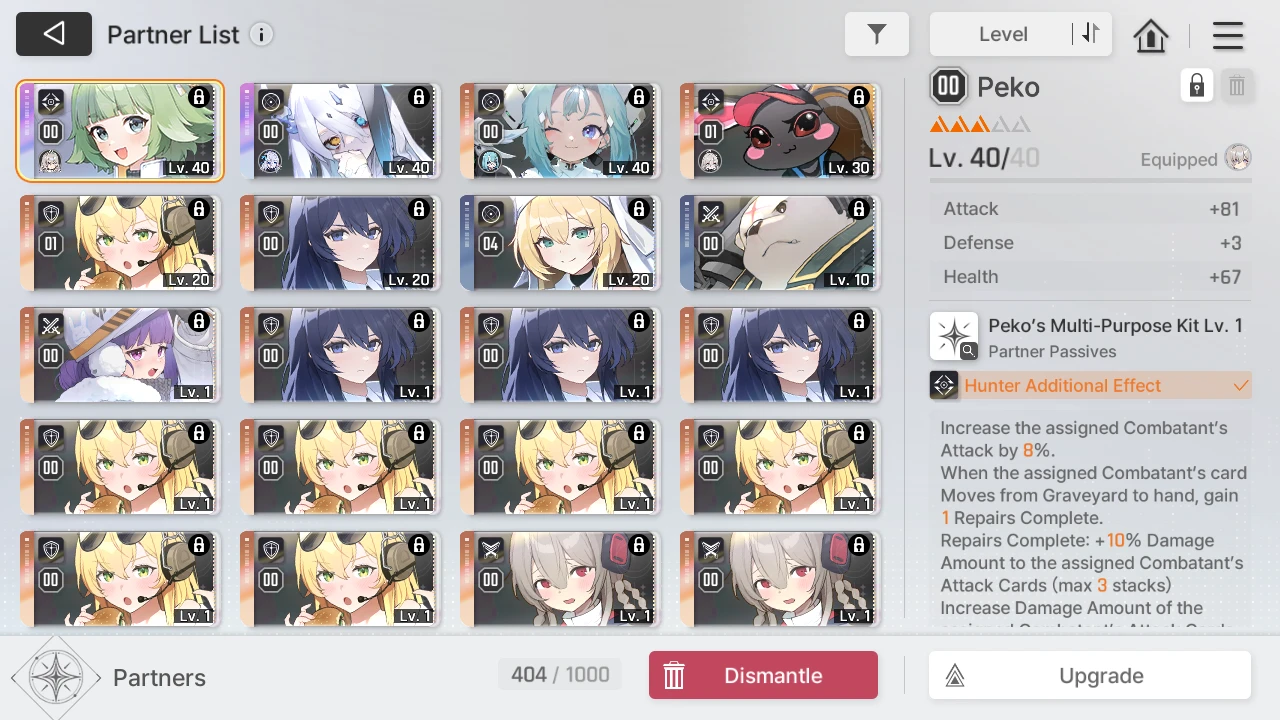1280x720 pixels.
Task: Return to home via house icon
Action: tap(1151, 36)
